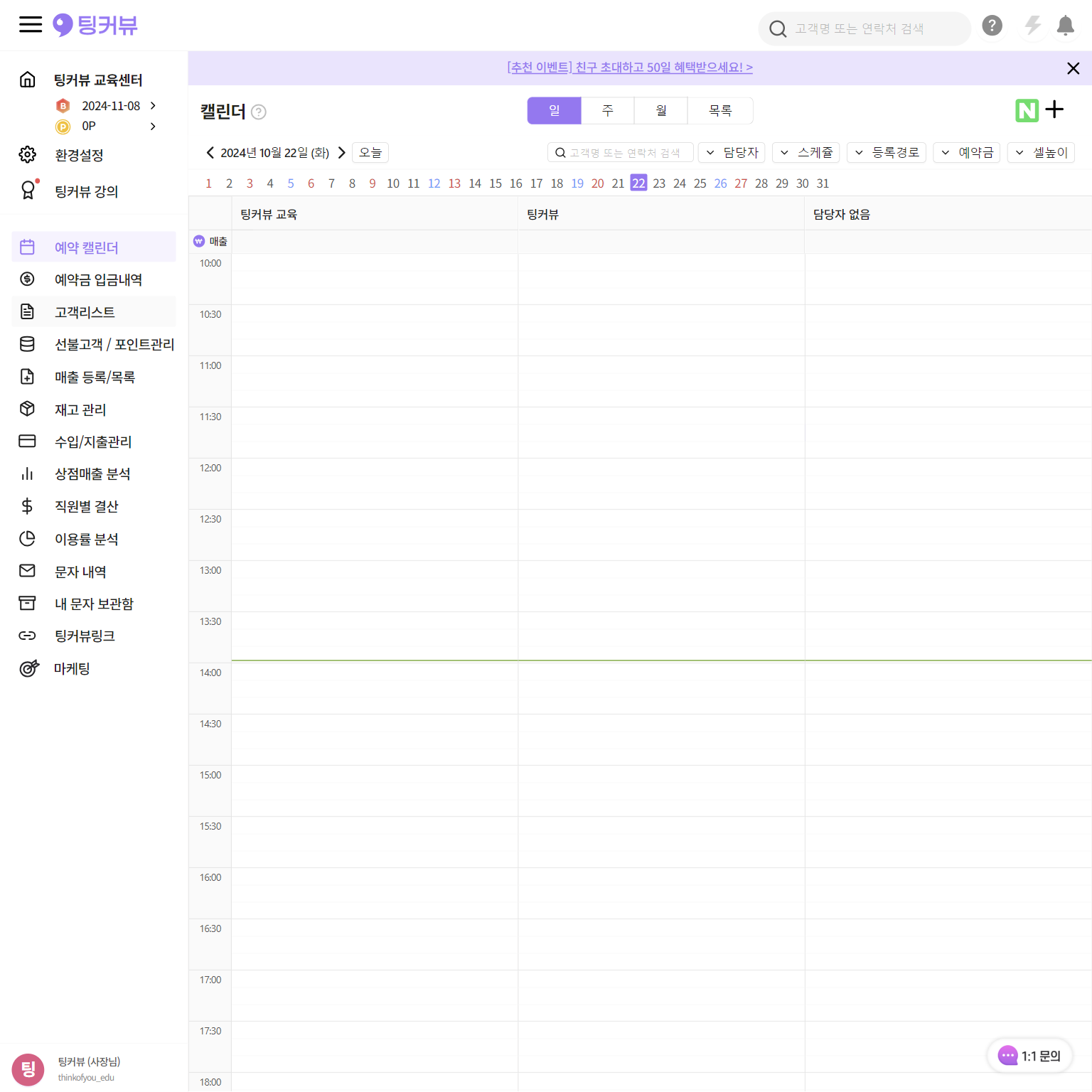Click the 팅커뷰 교육 staff column header
1092x1092 pixels.
(x=375, y=214)
